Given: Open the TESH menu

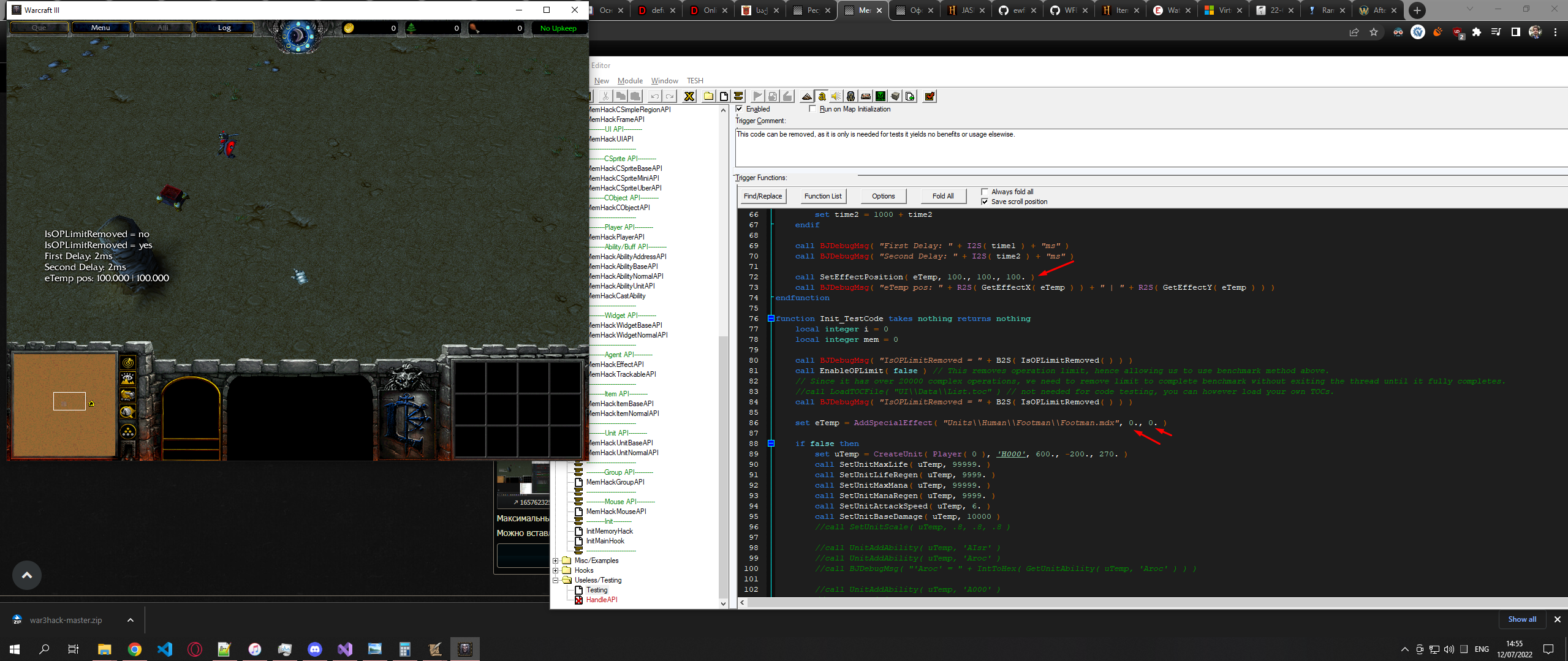Looking at the screenshot, I should [x=695, y=81].
